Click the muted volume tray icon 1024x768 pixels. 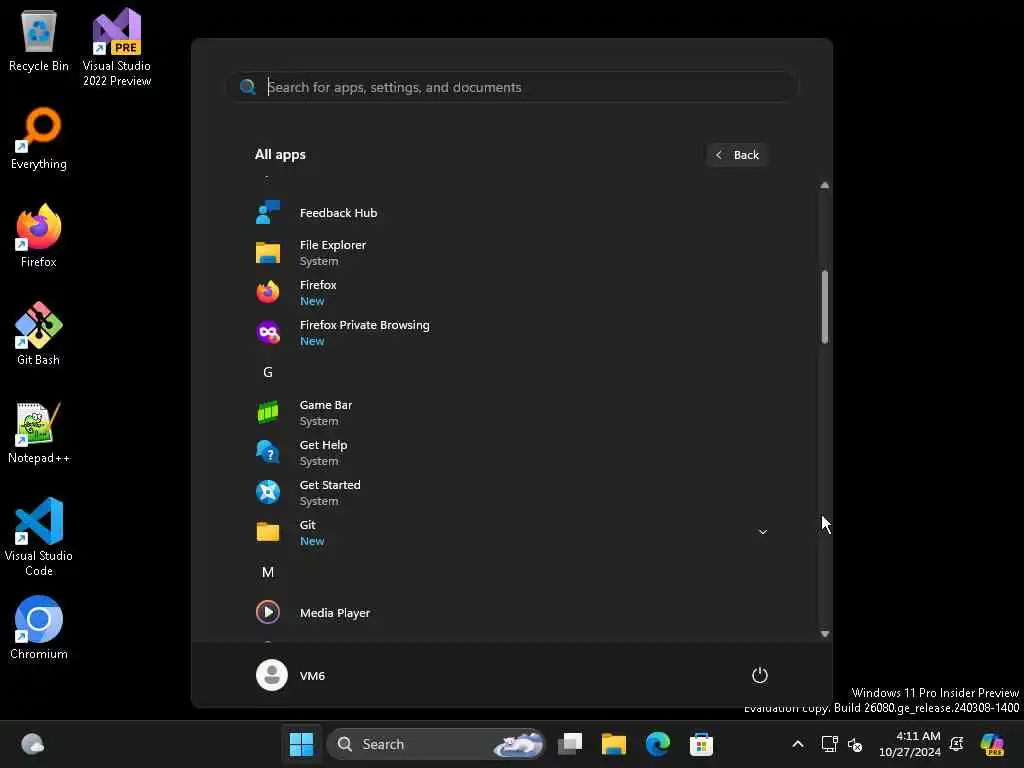[x=854, y=744]
